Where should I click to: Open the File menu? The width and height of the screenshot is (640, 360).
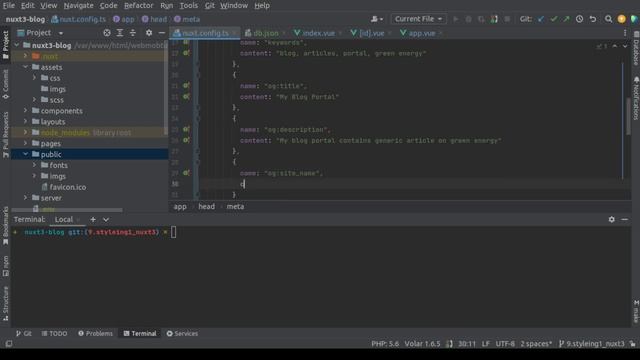click(8, 5)
